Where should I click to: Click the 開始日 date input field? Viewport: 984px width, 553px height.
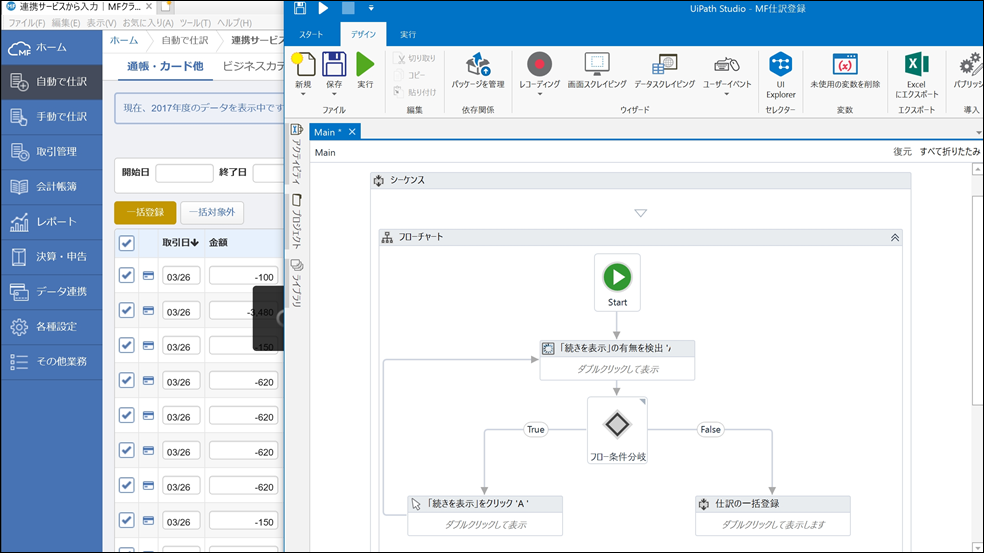tap(184, 173)
